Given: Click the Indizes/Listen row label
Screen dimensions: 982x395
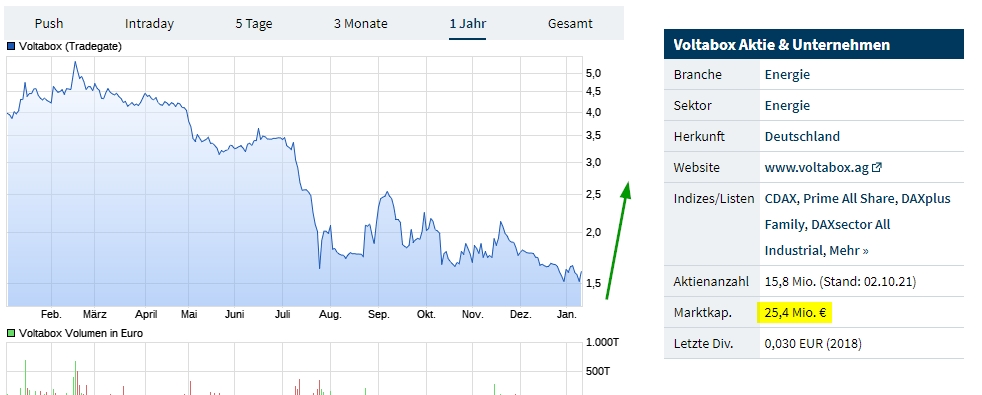Looking at the screenshot, I should click(x=714, y=198).
